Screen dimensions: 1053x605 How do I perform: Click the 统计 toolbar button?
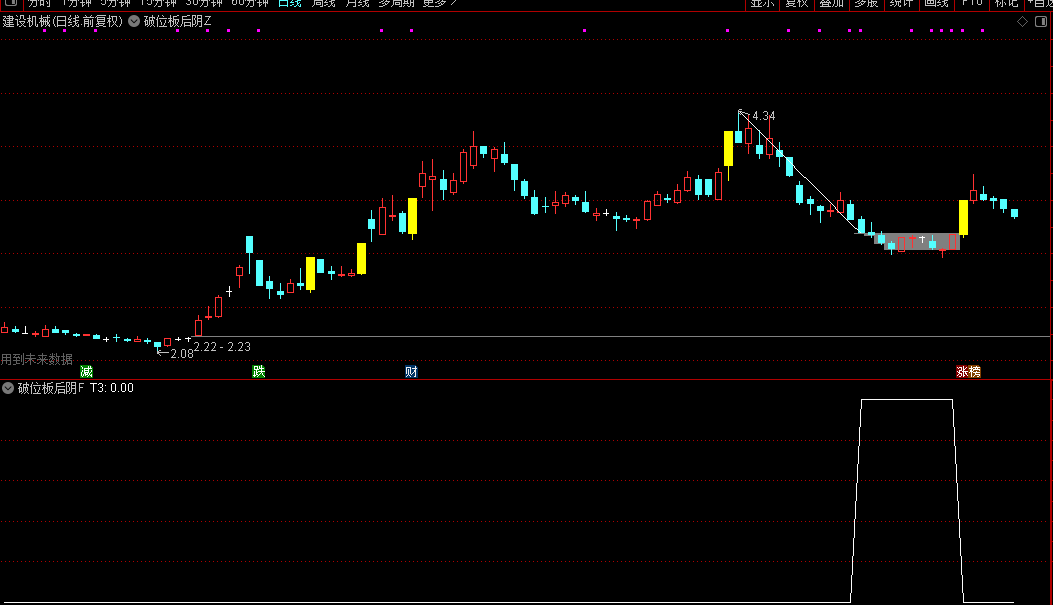point(901,3)
